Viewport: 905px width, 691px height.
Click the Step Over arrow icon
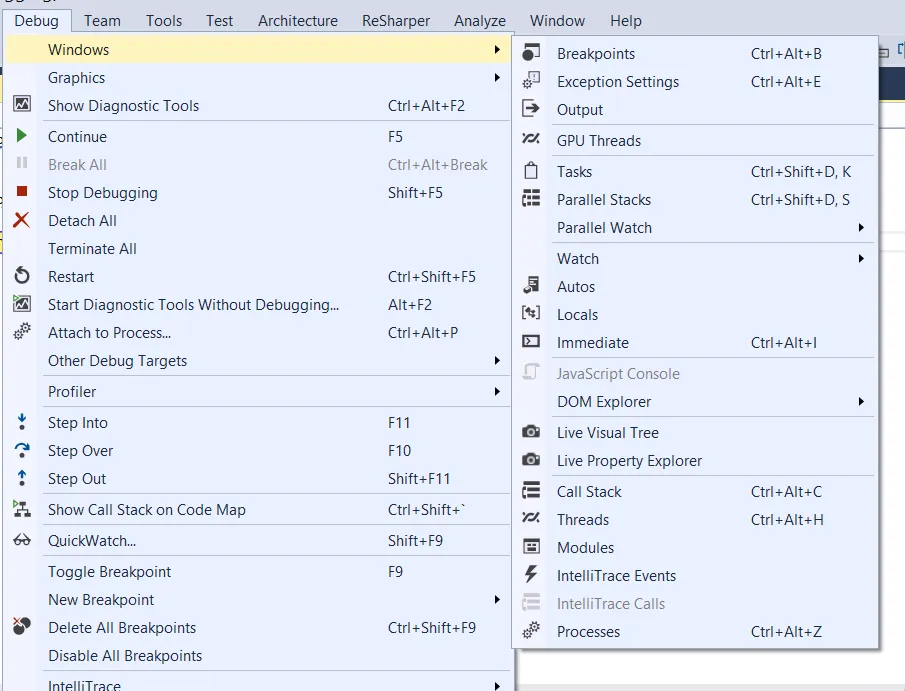[x=22, y=451]
